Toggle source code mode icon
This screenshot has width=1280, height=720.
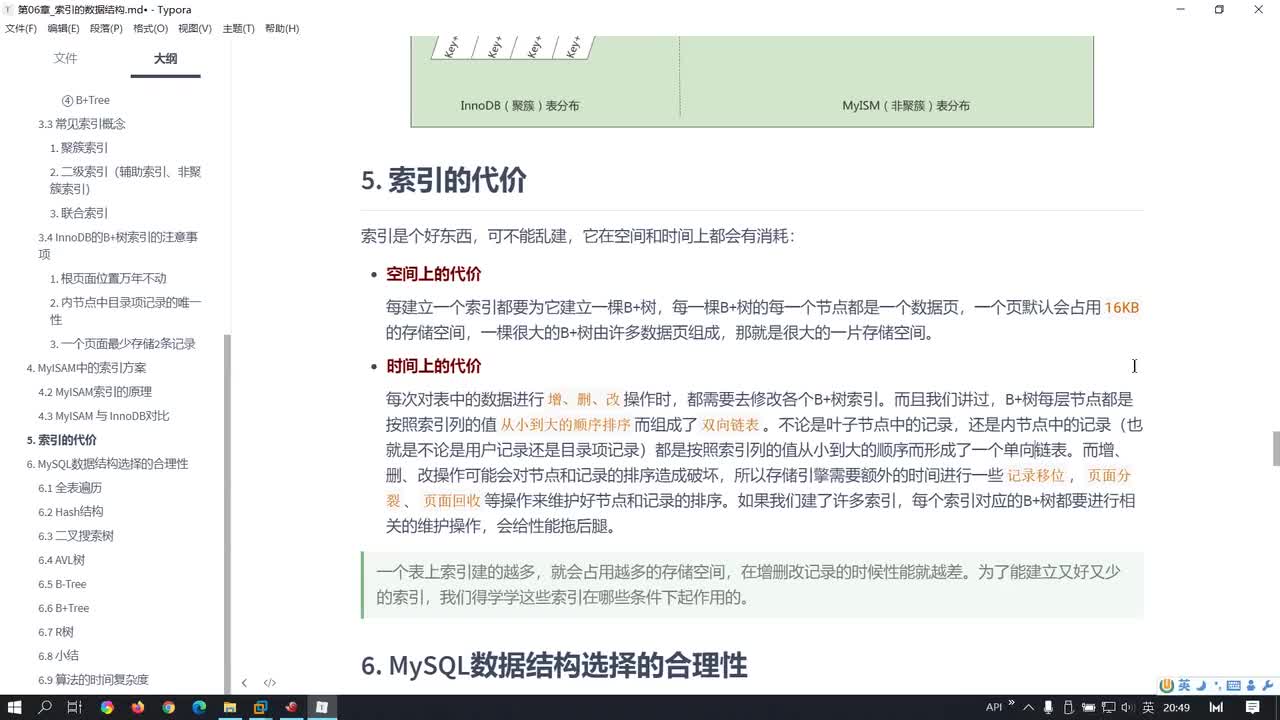tap(270, 683)
